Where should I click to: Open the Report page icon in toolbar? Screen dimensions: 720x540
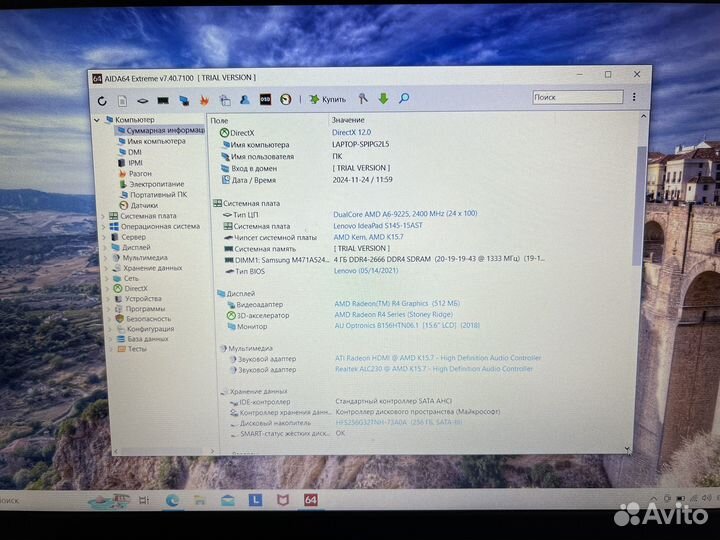point(122,101)
